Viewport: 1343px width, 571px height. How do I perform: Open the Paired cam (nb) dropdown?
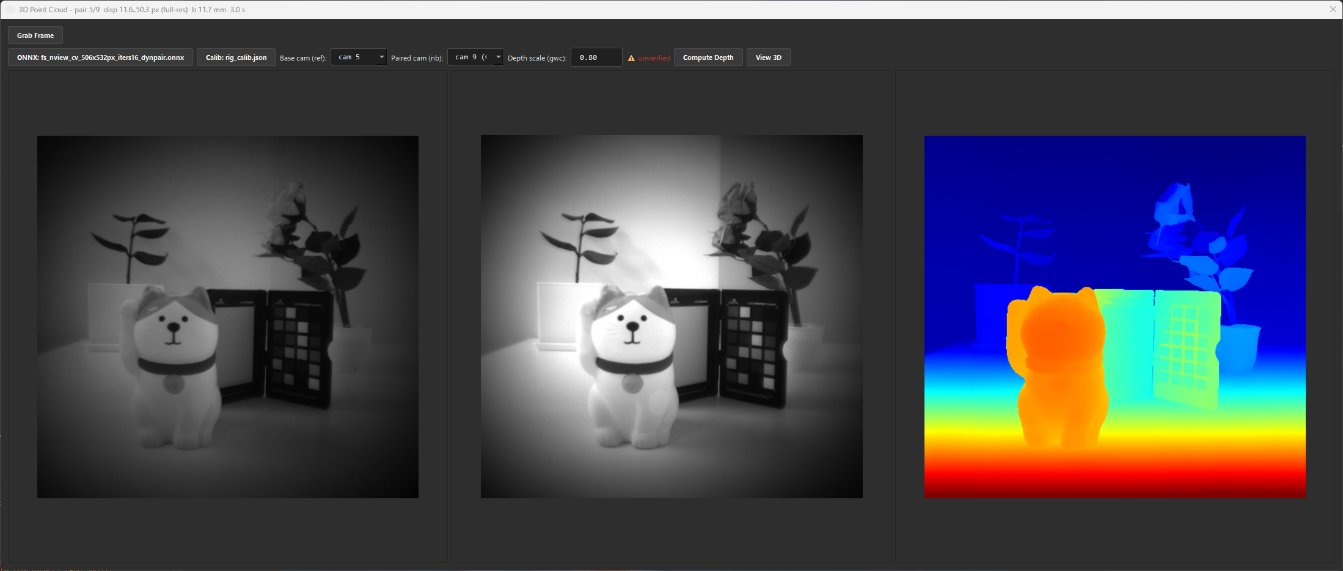[475, 57]
